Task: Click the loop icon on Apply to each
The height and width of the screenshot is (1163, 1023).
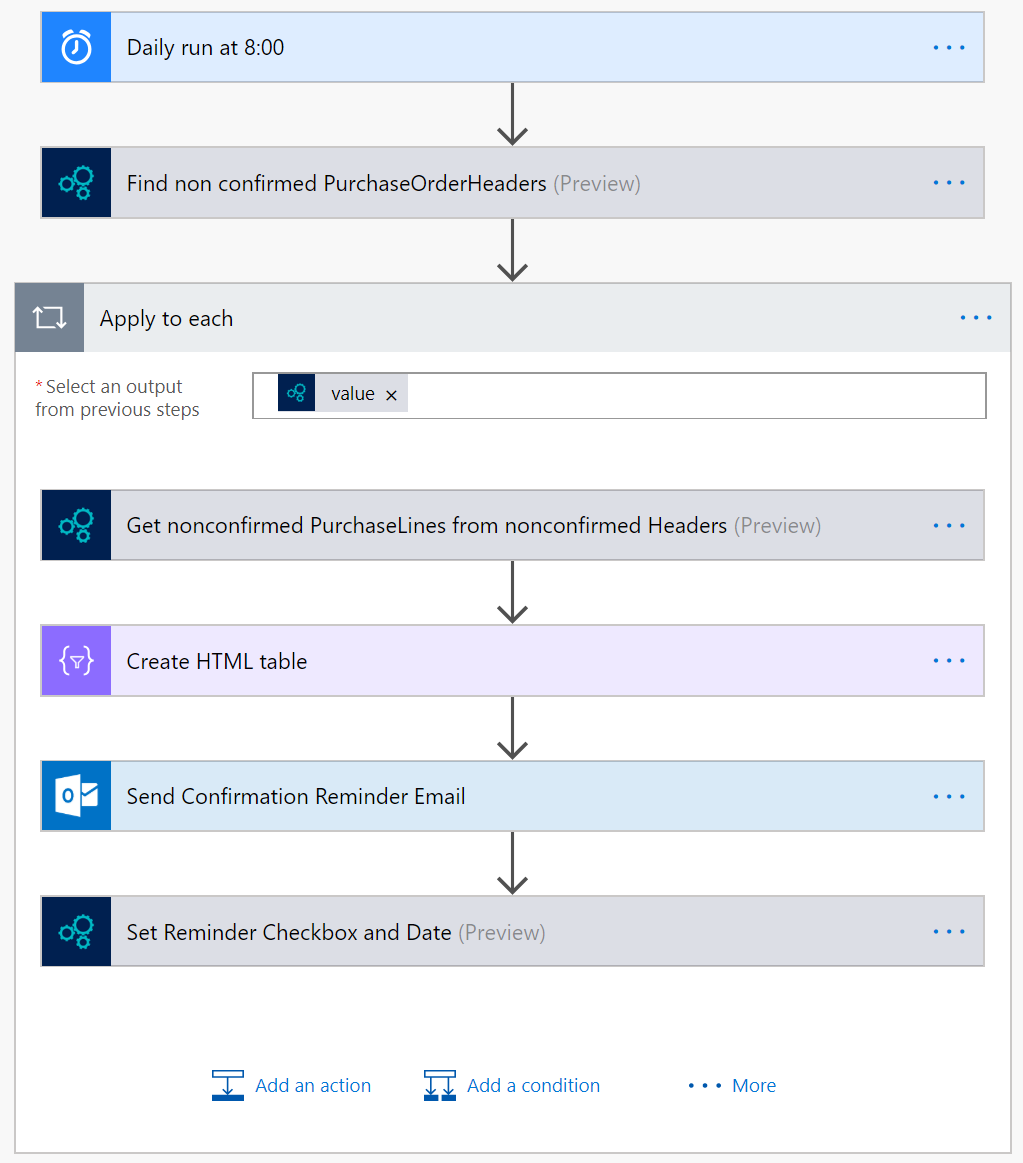Action: (x=50, y=318)
